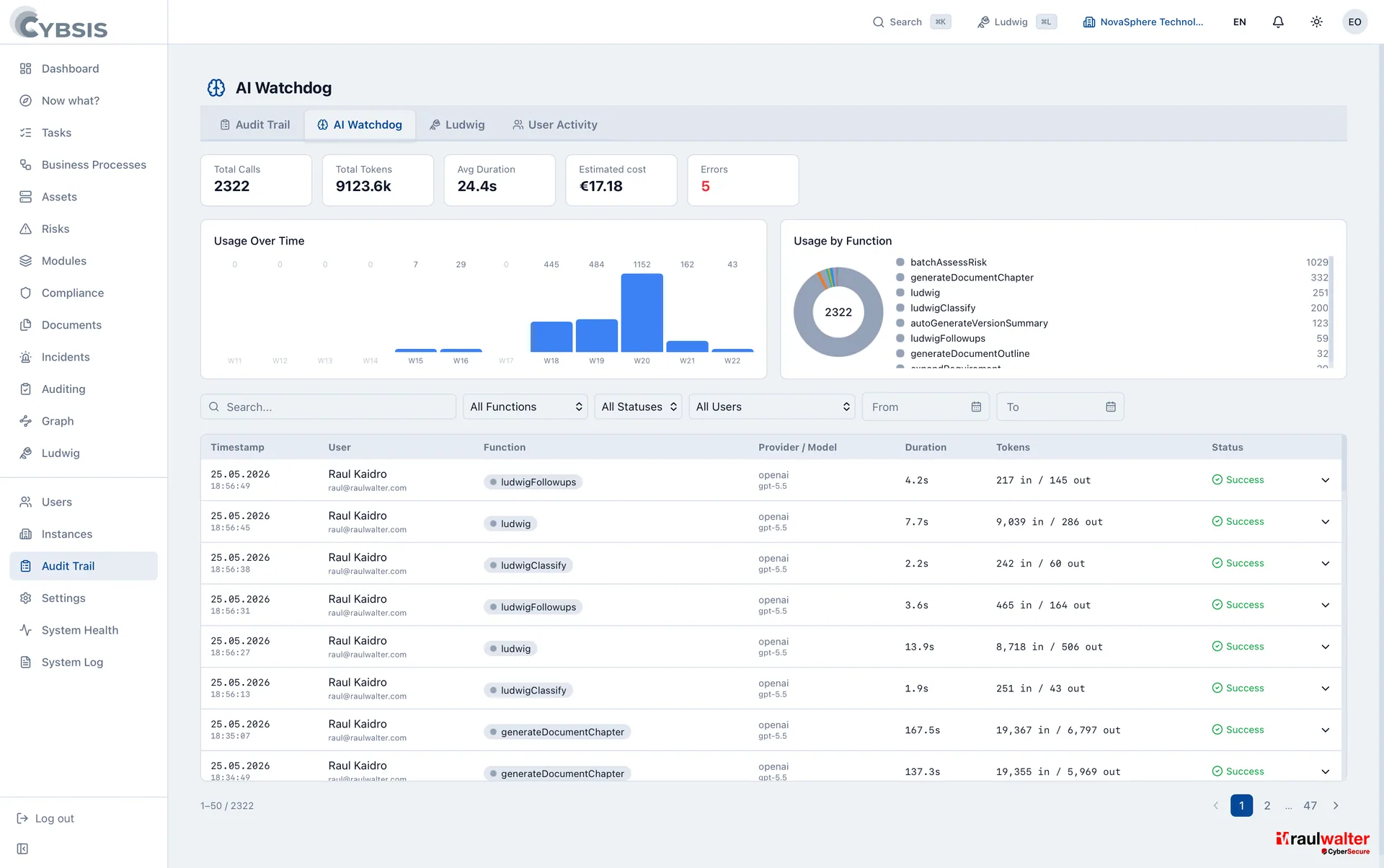The height and width of the screenshot is (868, 1384).
Task: Go to page 2
Action: coord(1267,805)
